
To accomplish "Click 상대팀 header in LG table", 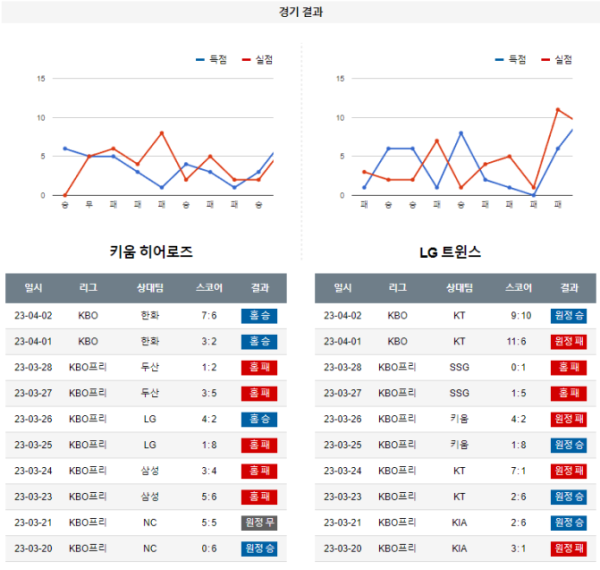I will 459,288.
